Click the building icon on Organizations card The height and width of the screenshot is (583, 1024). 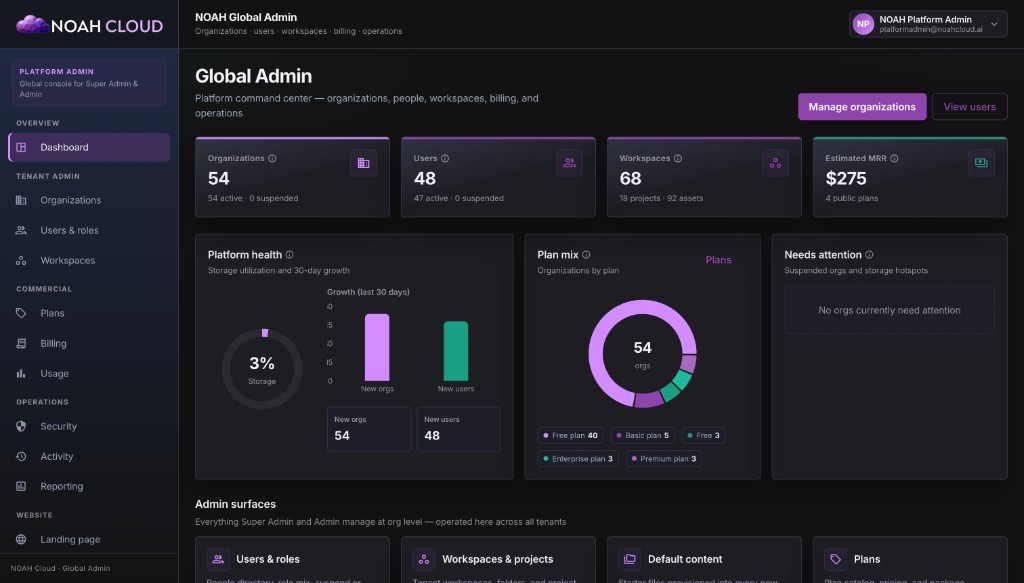tap(364, 163)
